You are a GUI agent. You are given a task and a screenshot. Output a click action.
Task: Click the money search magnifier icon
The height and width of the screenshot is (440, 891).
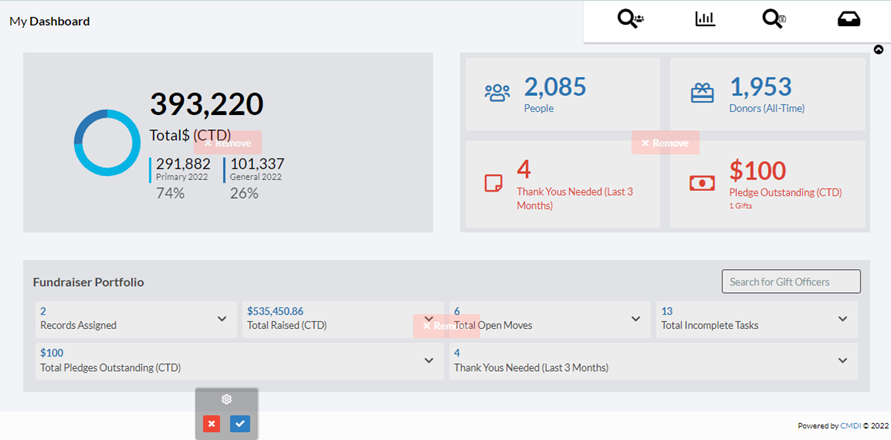point(773,20)
